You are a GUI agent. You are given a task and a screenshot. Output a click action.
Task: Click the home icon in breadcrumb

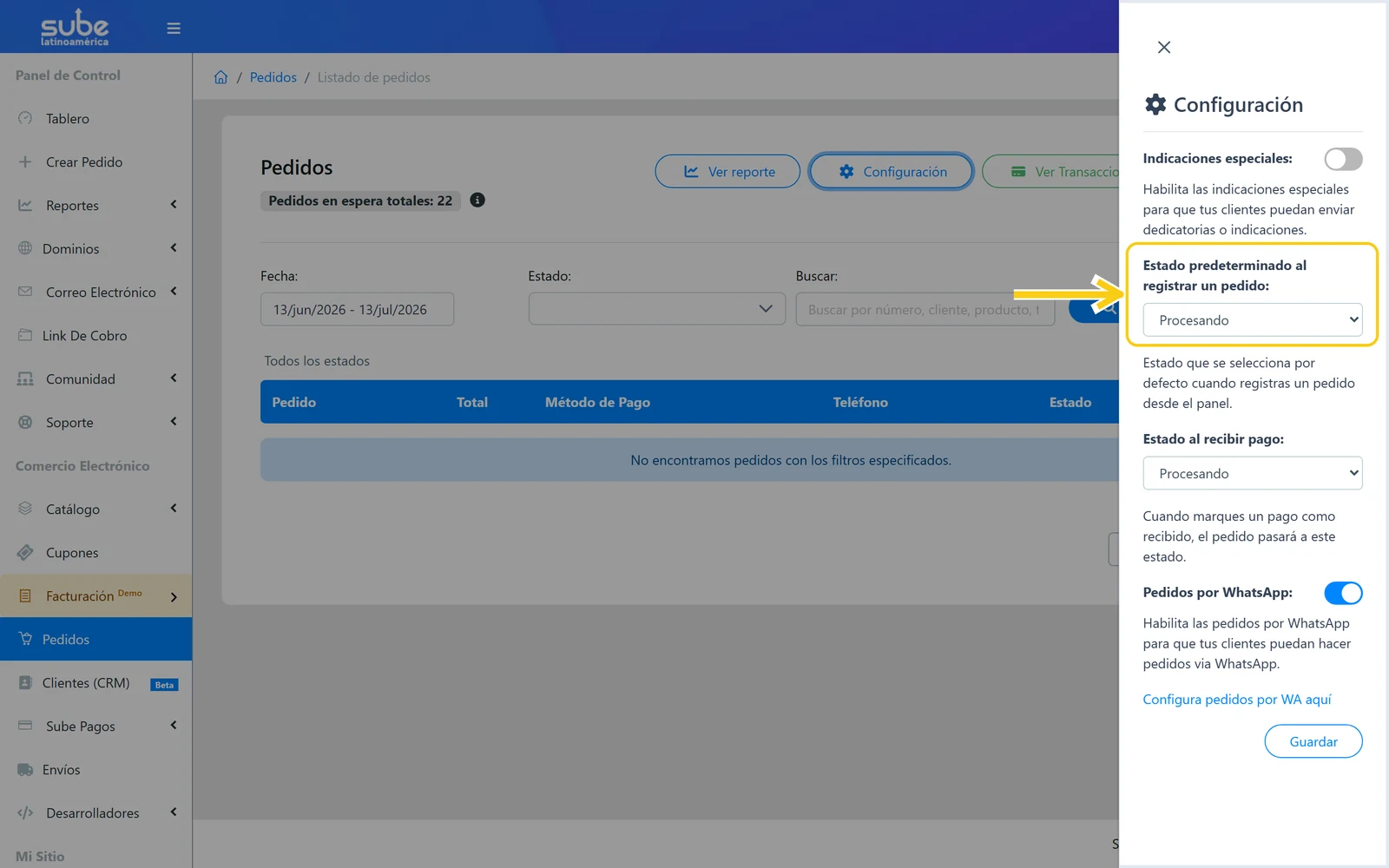[221, 77]
